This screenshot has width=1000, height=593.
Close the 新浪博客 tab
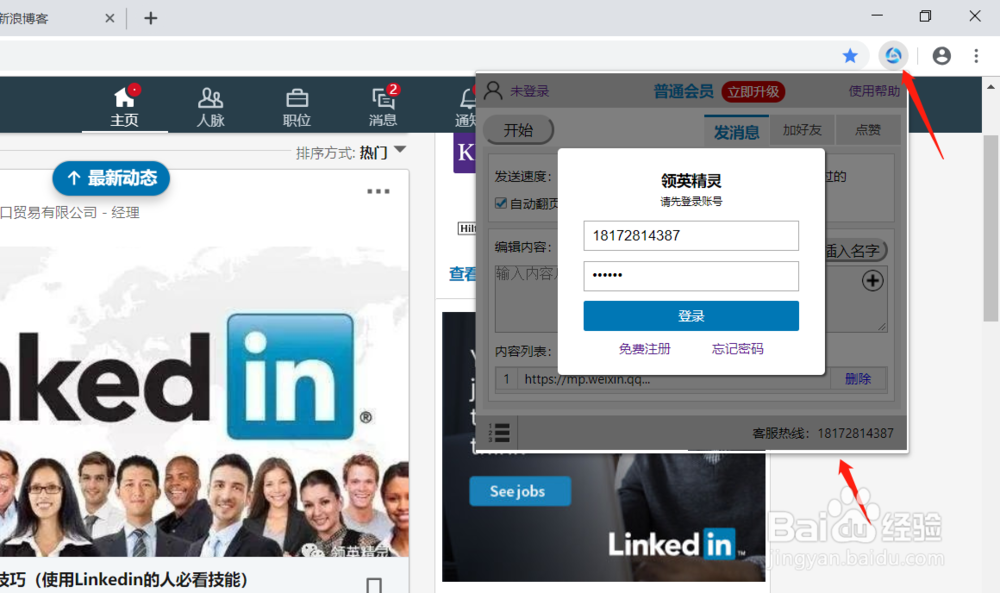point(110,18)
